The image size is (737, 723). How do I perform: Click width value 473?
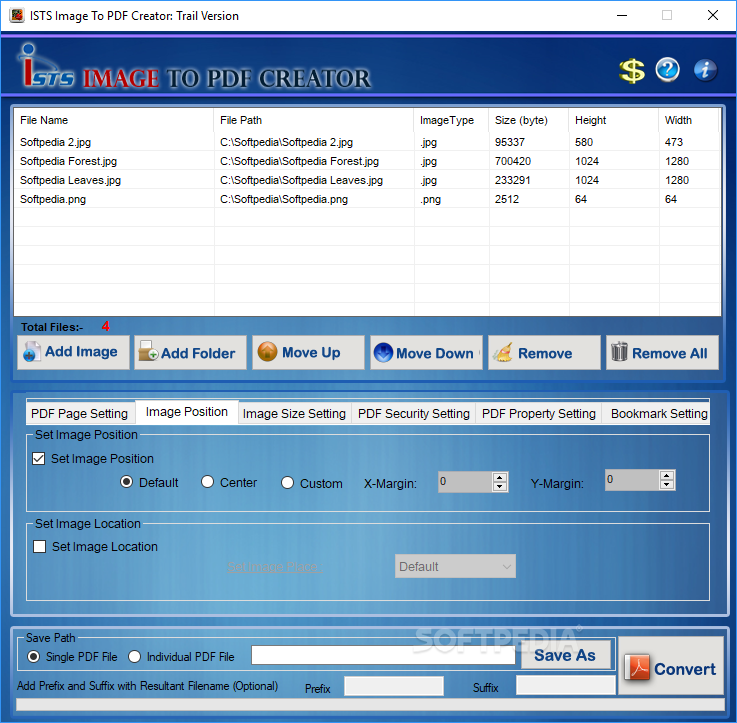point(674,142)
